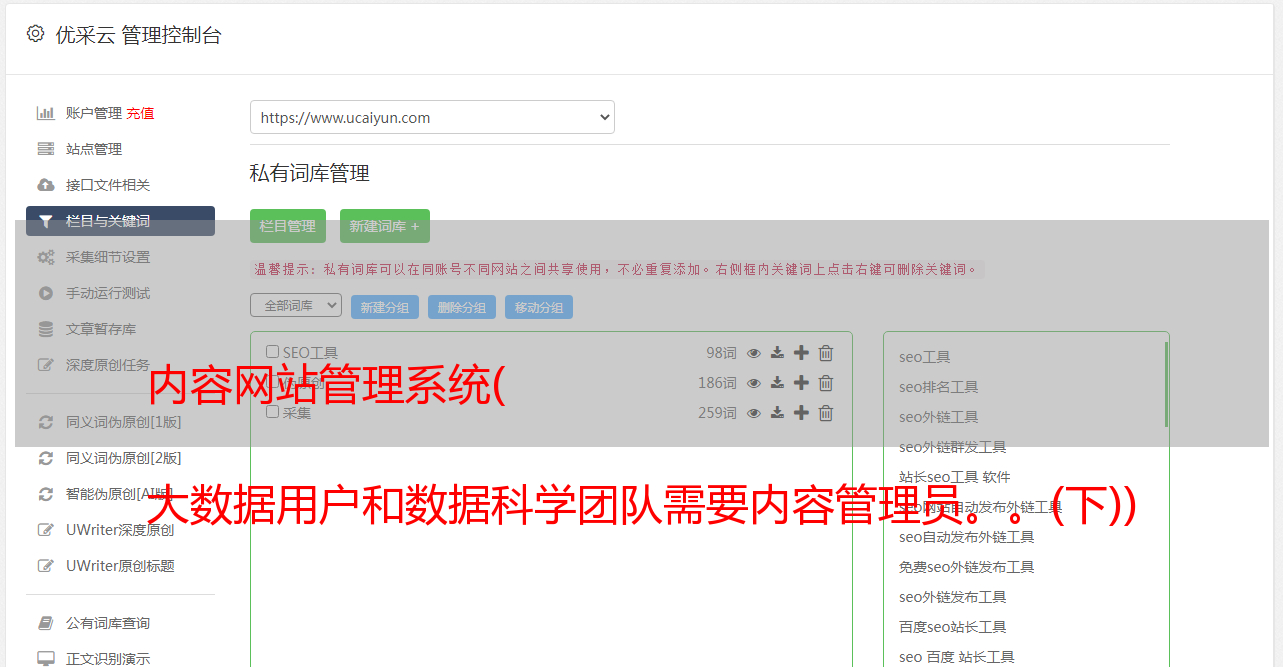The height and width of the screenshot is (667, 1283).
Task: Click the gear icon beside 优采云 管理控制台
Action: point(36,34)
